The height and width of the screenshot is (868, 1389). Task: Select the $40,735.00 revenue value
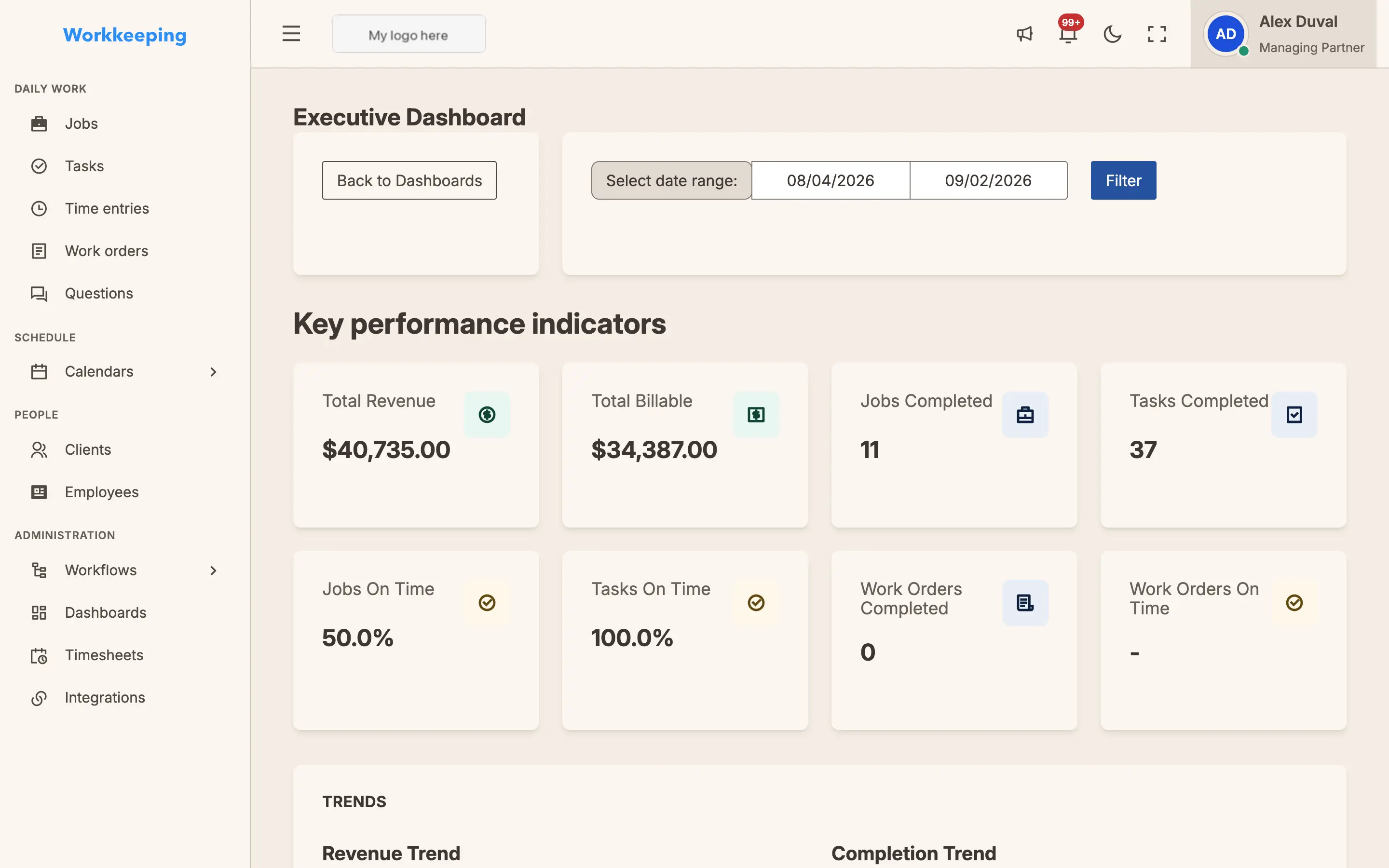386,449
